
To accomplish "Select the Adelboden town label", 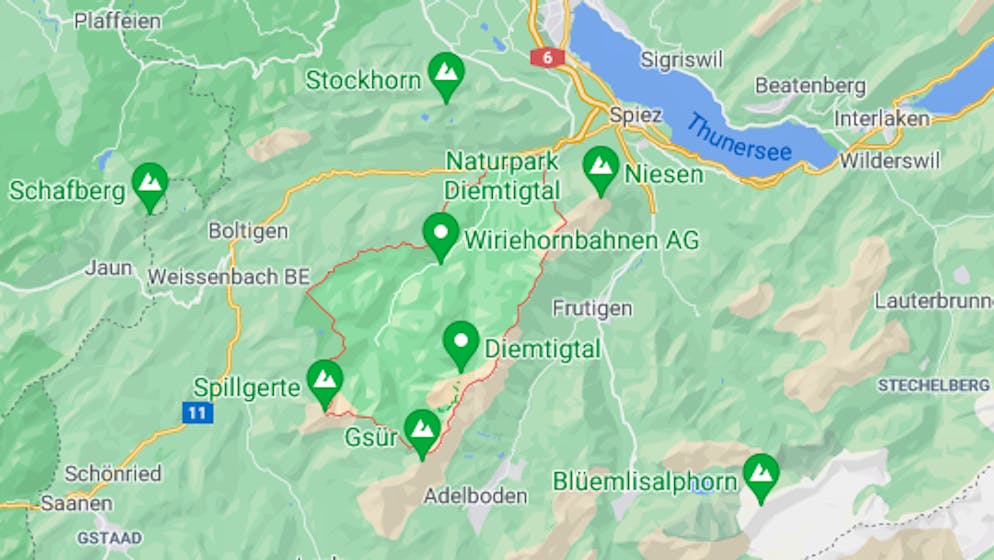I will (x=475, y=495).
